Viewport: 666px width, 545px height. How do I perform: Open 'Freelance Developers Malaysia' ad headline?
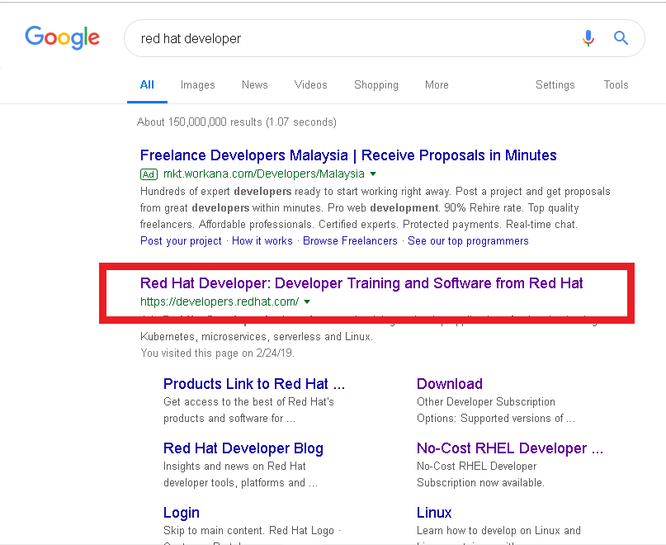click(348, 155)
